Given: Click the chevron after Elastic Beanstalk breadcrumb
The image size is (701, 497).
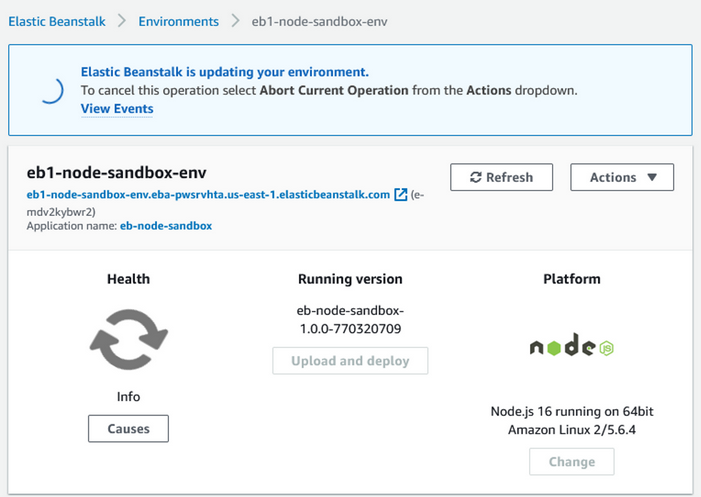Looking at the screenshot, I should pos(122,21).
